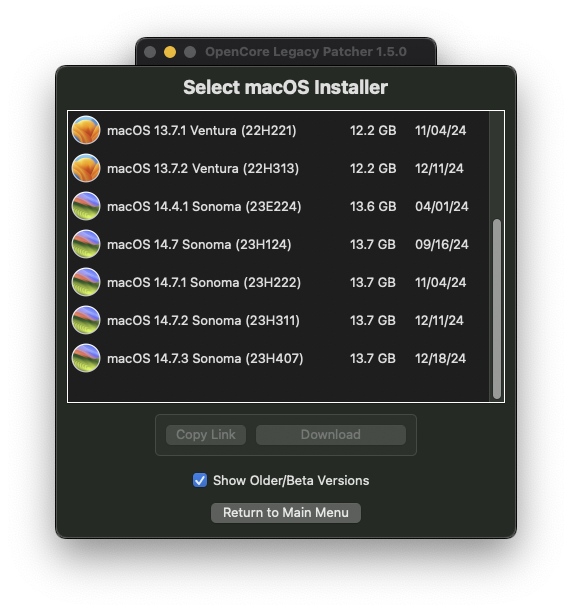Click the 12/18/24 release date
This screenshot has width=572, height=612.
click(x=441, y=358)
